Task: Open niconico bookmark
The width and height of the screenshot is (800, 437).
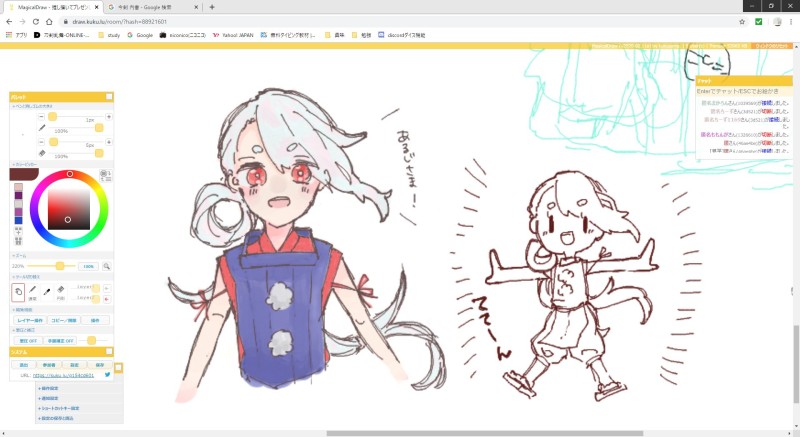Action: tap(183, 35)
